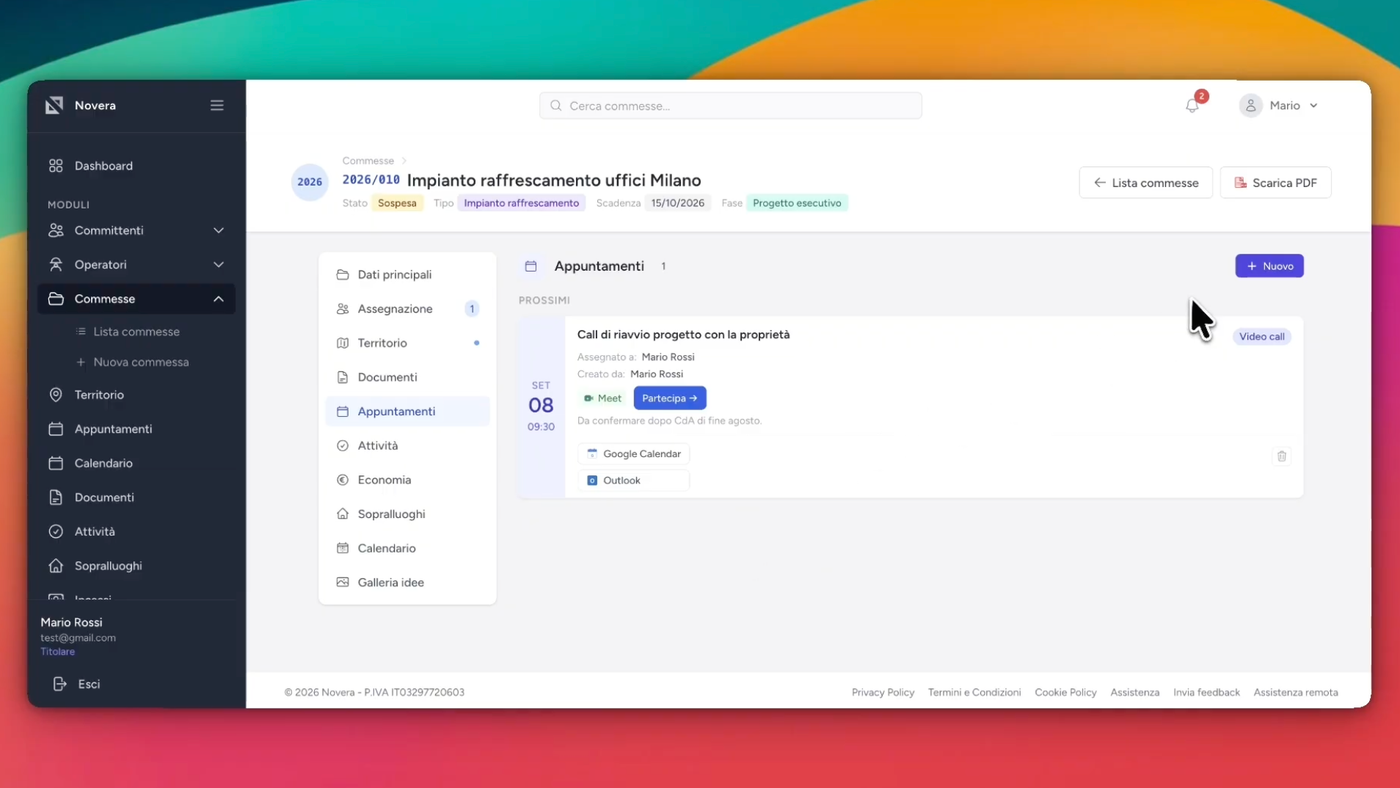1400x788 pixels.
Task: Click the Video call tag
Action: click(1261, 337)
